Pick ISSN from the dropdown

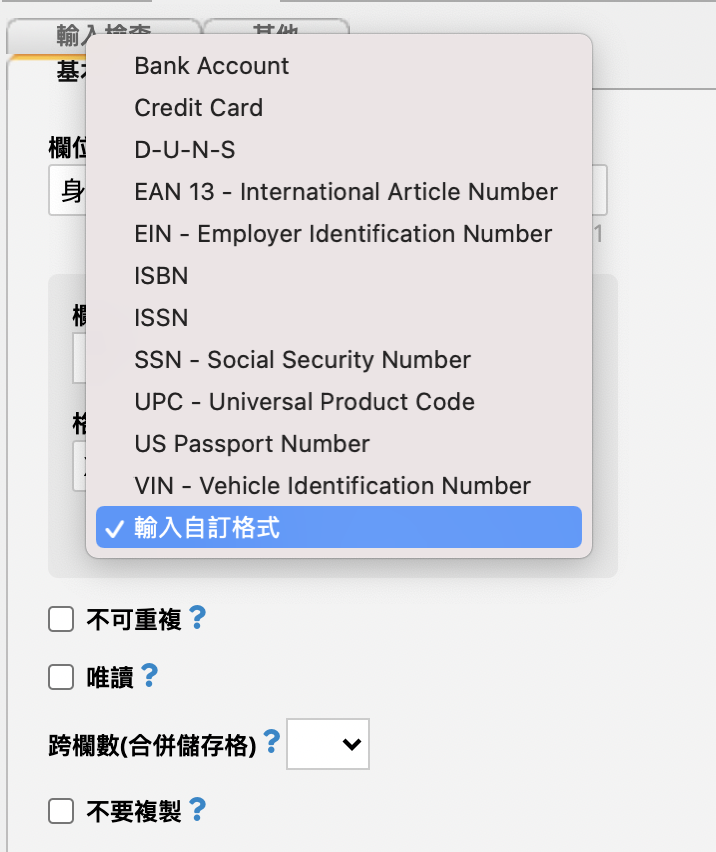point(161,318)
